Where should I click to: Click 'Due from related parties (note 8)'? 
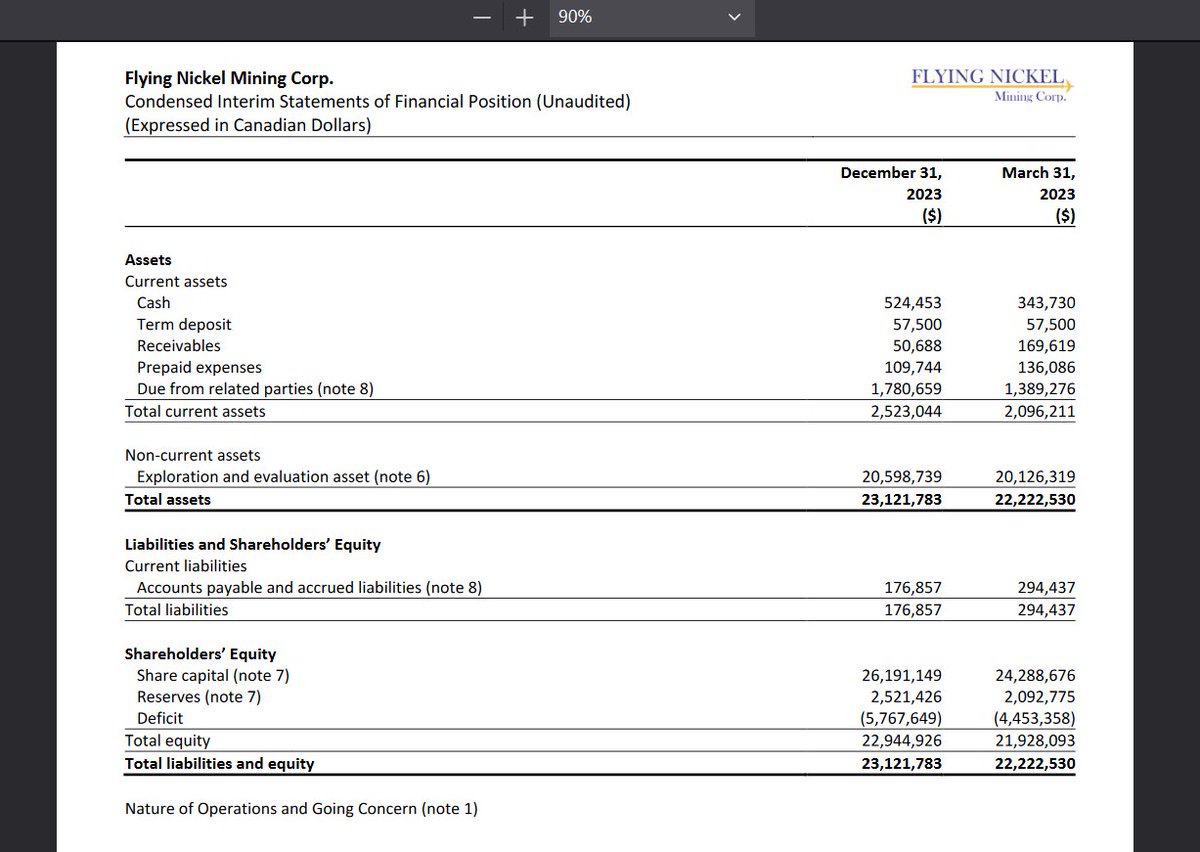[x=255, y=390]
